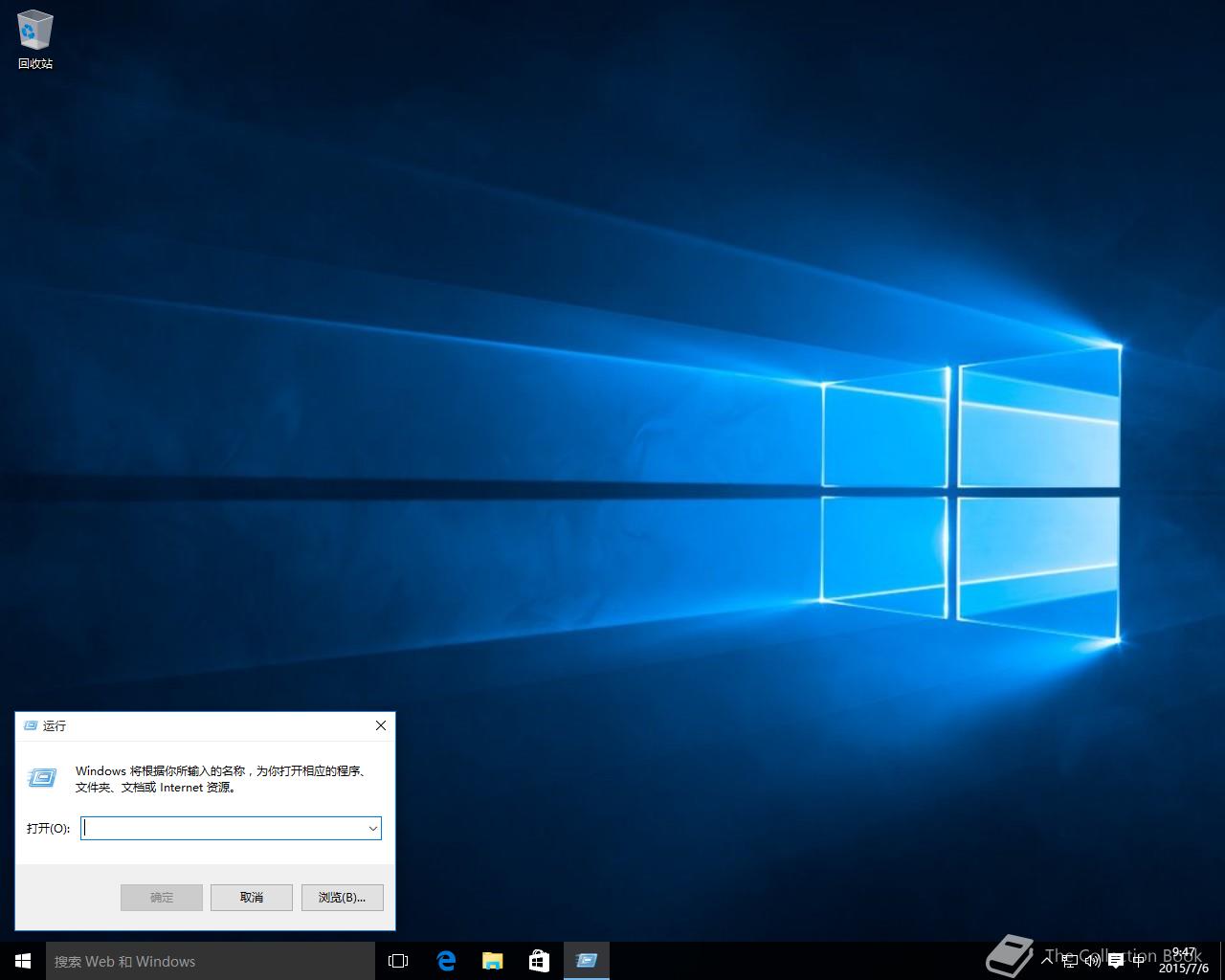1225x980 pixels.
Task: Open Task View from the taskbar
Action: point(398,961)
